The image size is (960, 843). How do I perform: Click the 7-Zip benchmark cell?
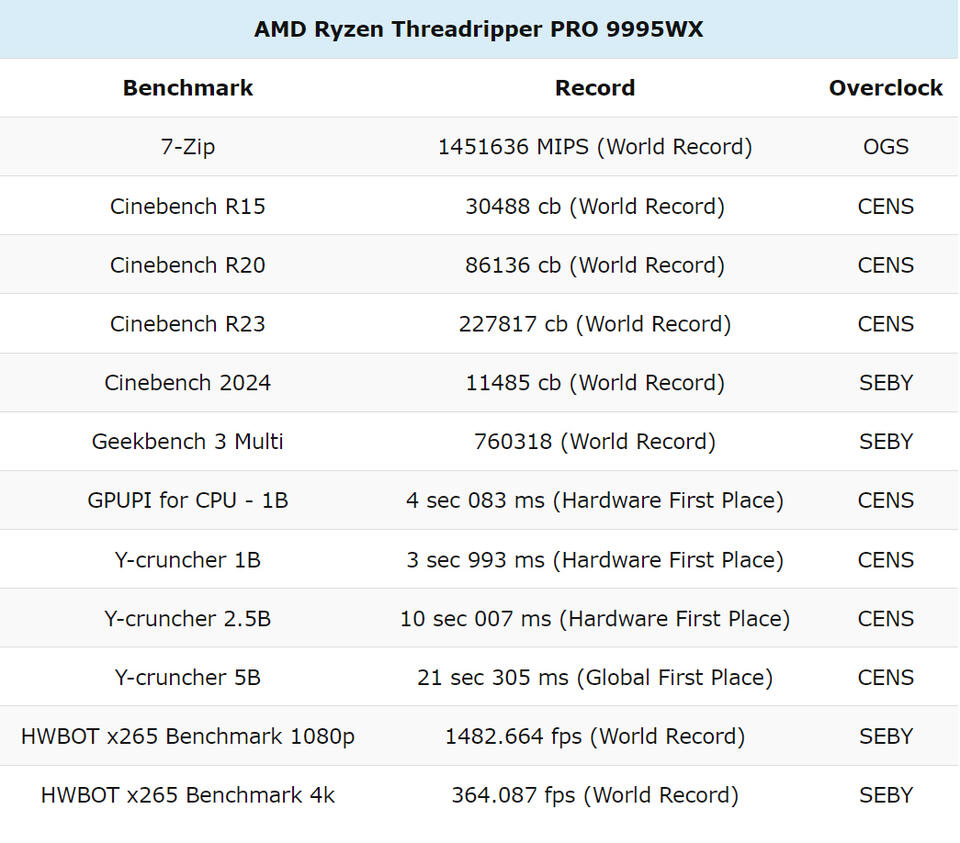pos(188,147)
